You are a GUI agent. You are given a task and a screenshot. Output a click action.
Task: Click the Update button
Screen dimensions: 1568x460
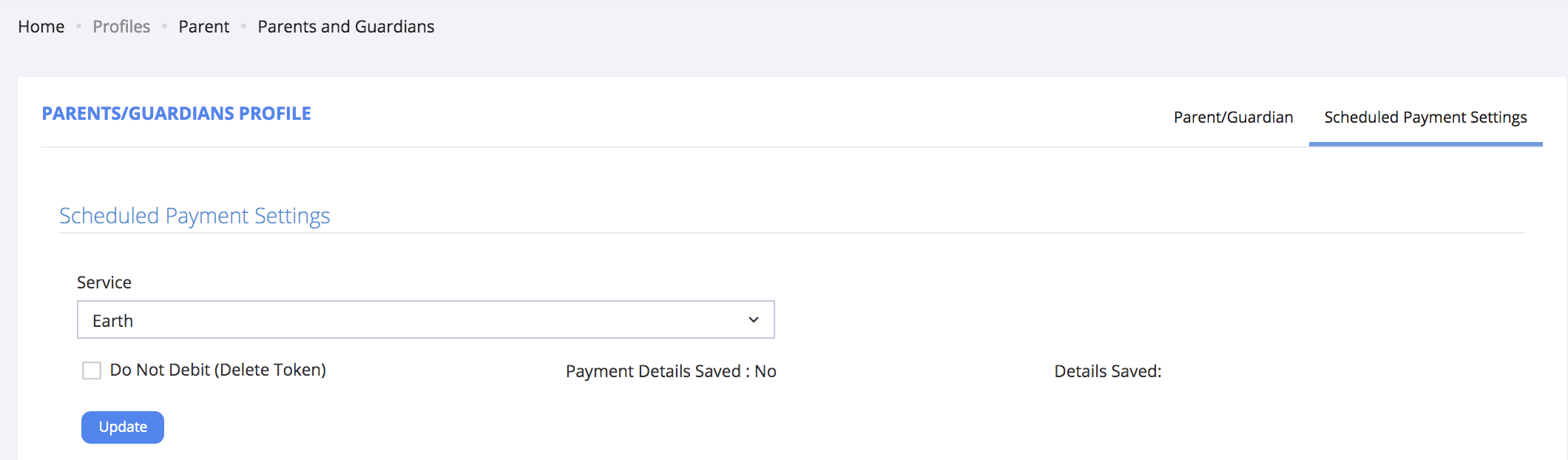click(122, 427)
